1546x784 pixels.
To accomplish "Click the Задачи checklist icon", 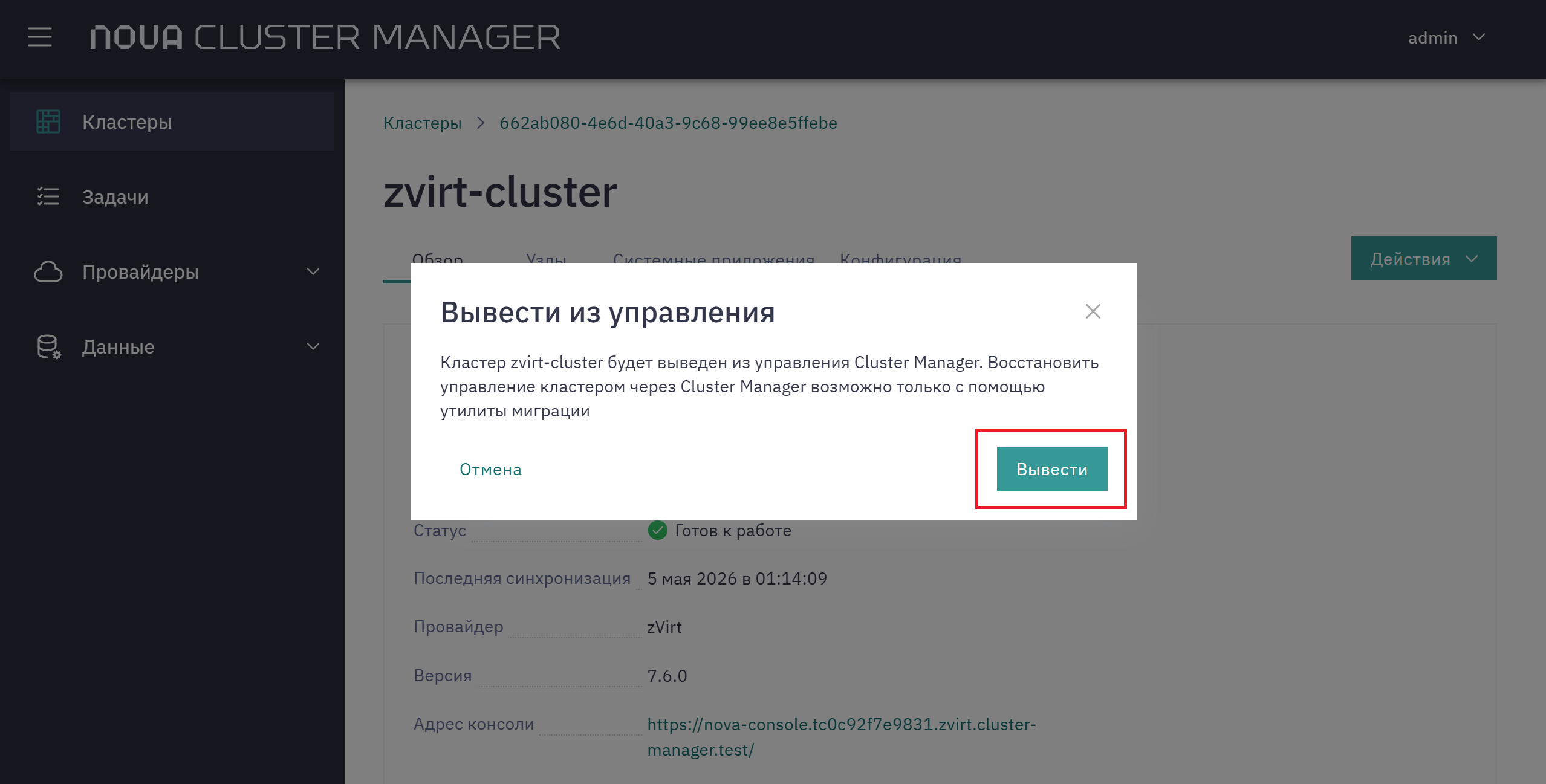I will [x=48, y=196].
